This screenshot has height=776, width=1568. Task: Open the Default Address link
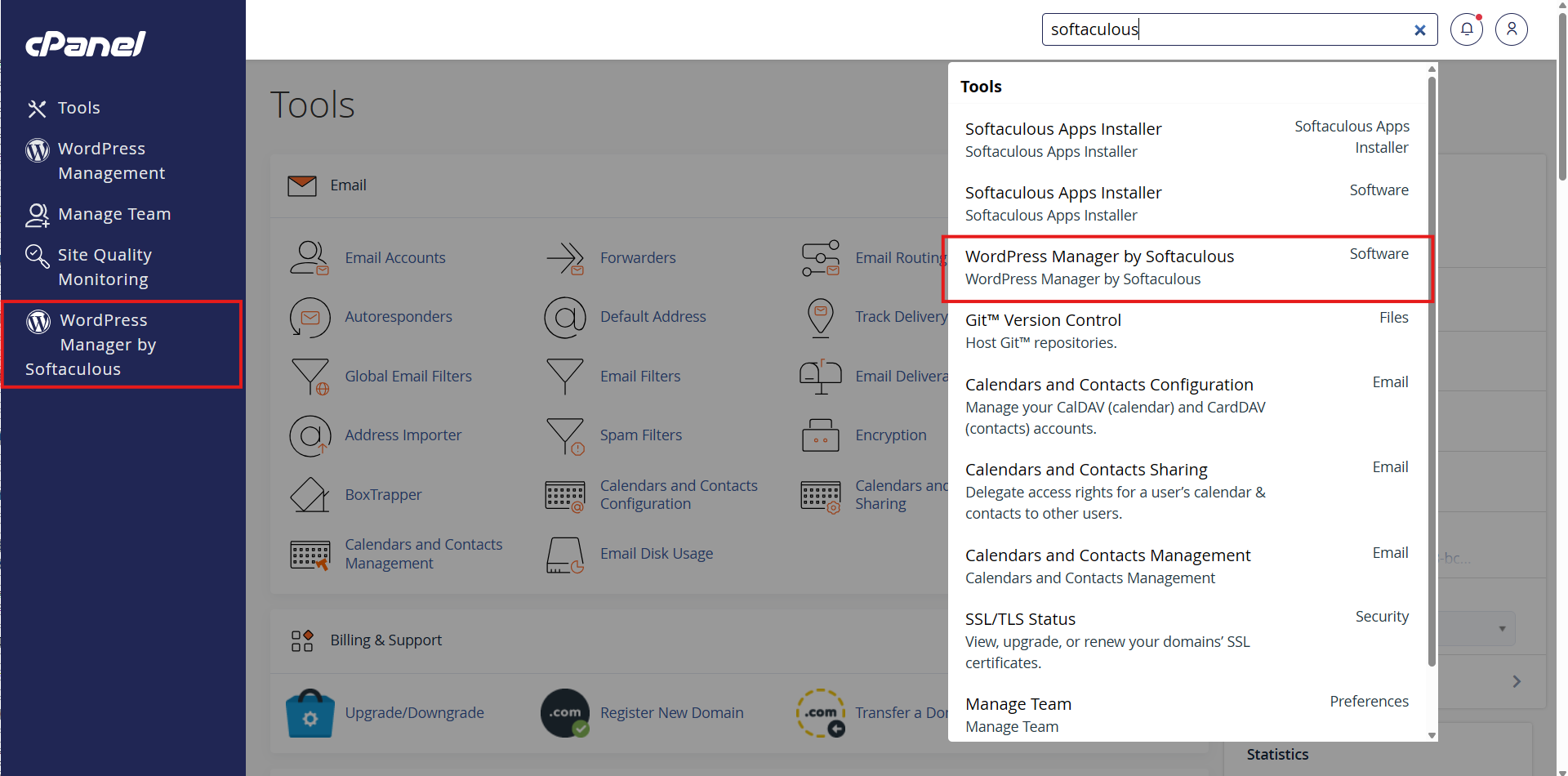[x=653, y=317]
